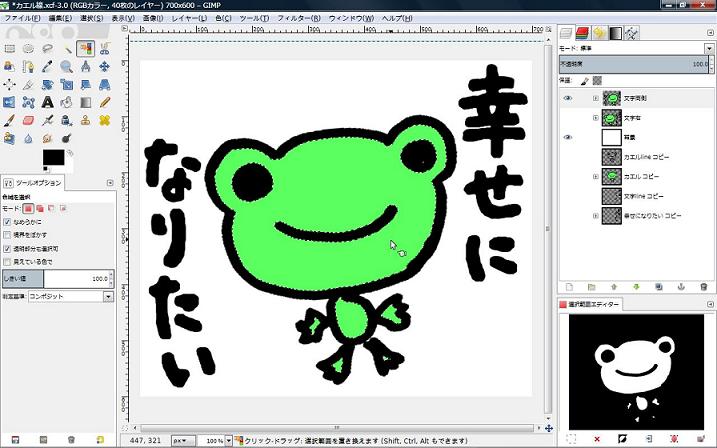
Task: Anchor the floating layer
Action: pos(681,287)
